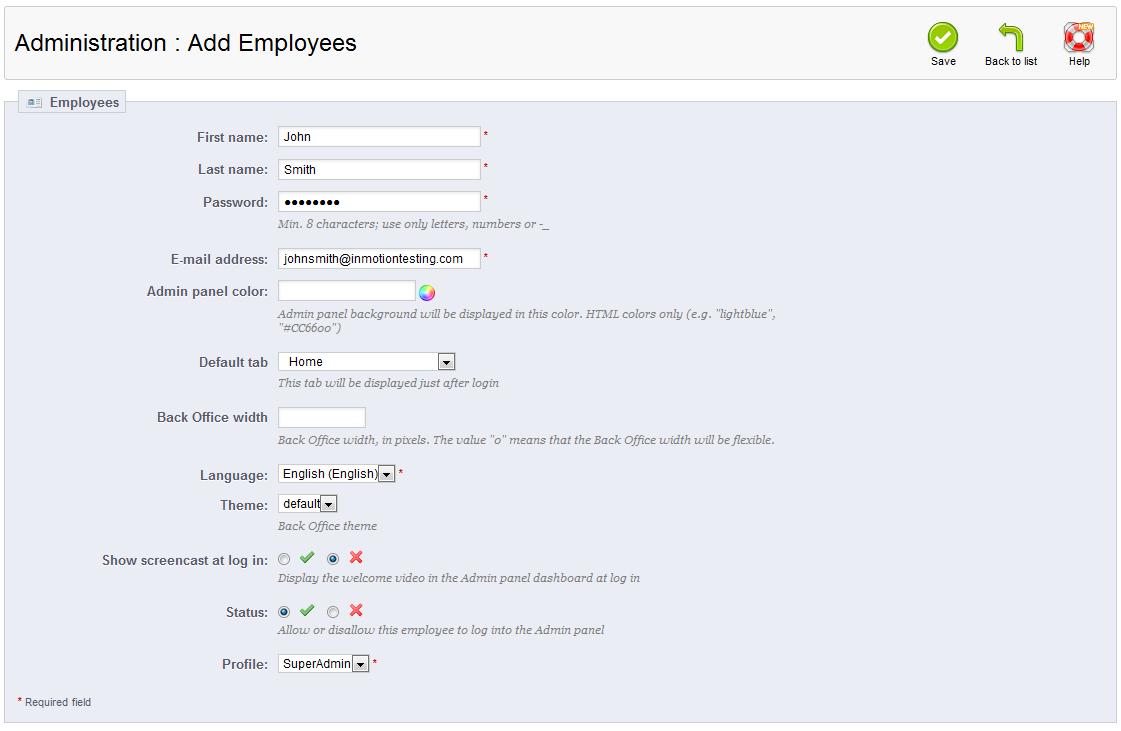Enable Show screencast at log in radio

(x=285, y=559)
